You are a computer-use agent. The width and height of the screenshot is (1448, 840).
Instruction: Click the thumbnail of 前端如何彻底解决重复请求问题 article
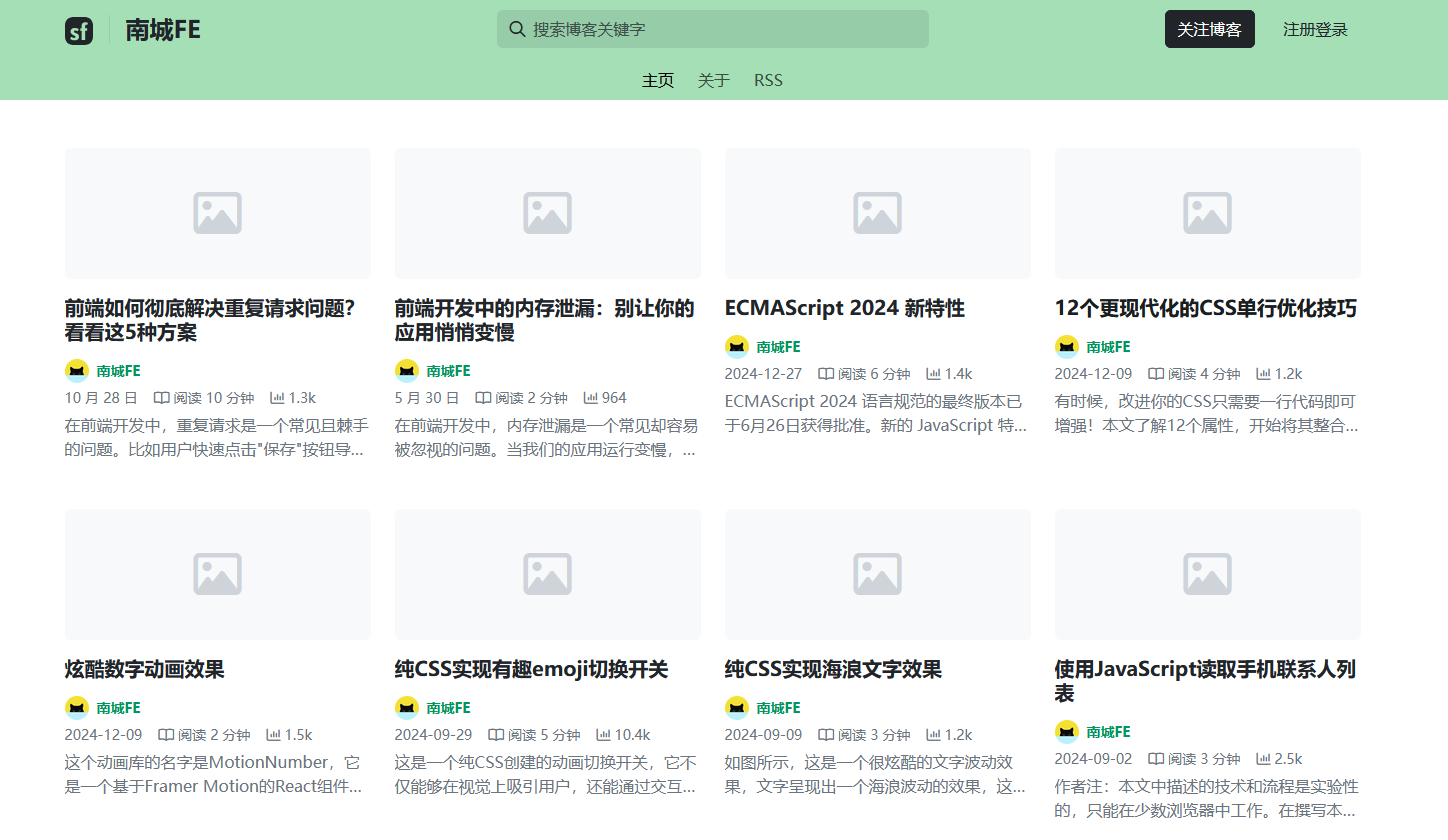217,213
